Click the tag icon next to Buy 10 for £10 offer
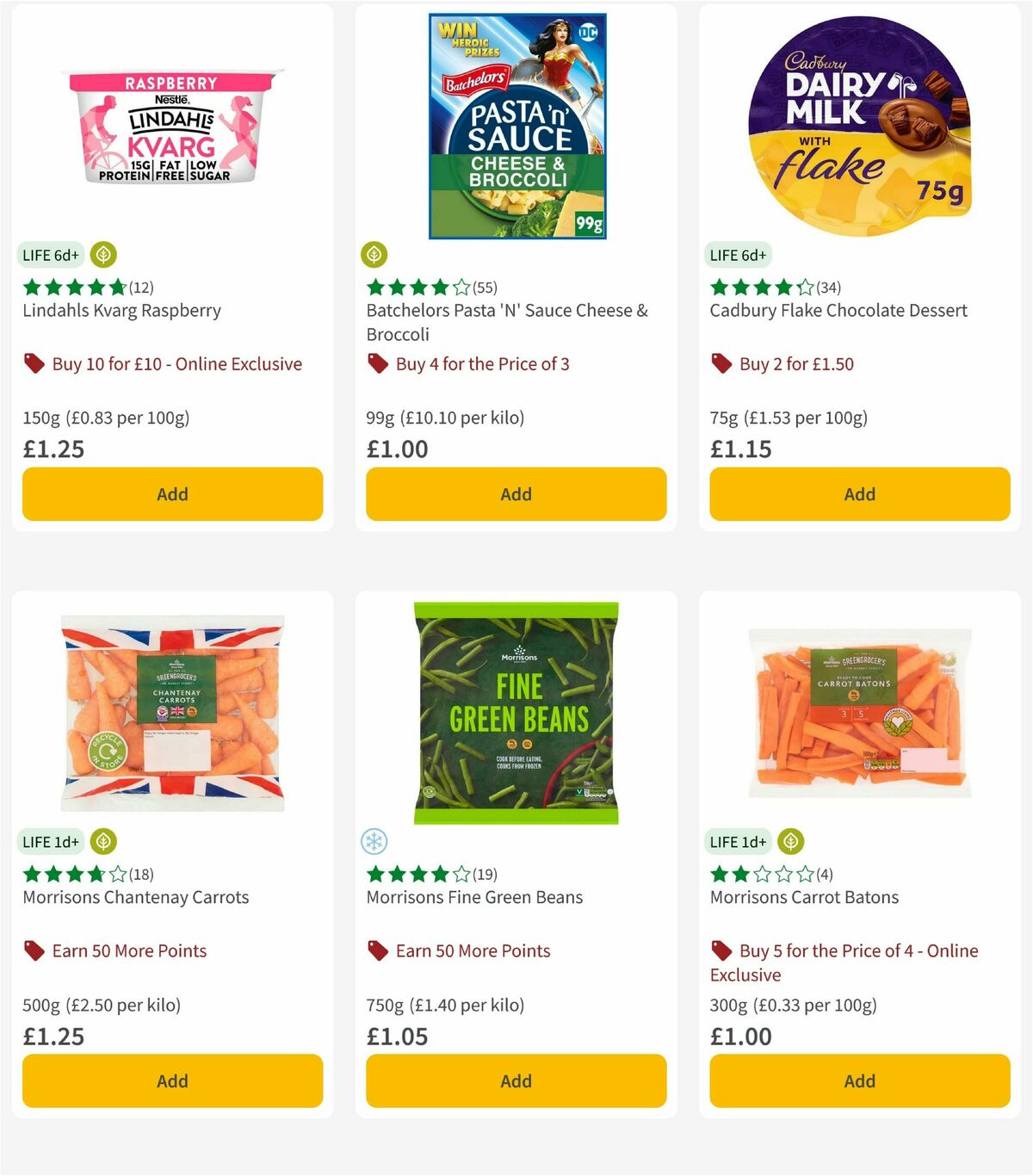This screenshot has height=1176, width=1033. tap(33, 363)
